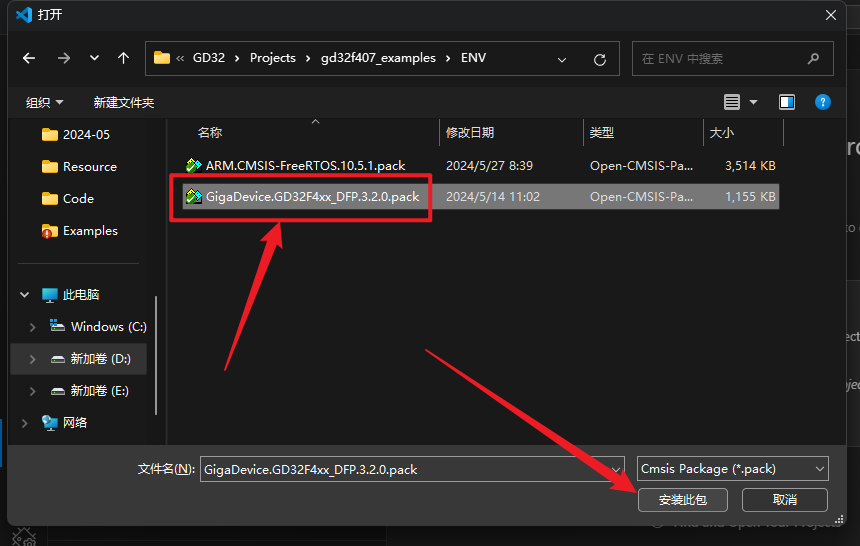This screenshot has height=546, width=860.
Task: Sort by 类型 (Type) column header
Action: 602,133
